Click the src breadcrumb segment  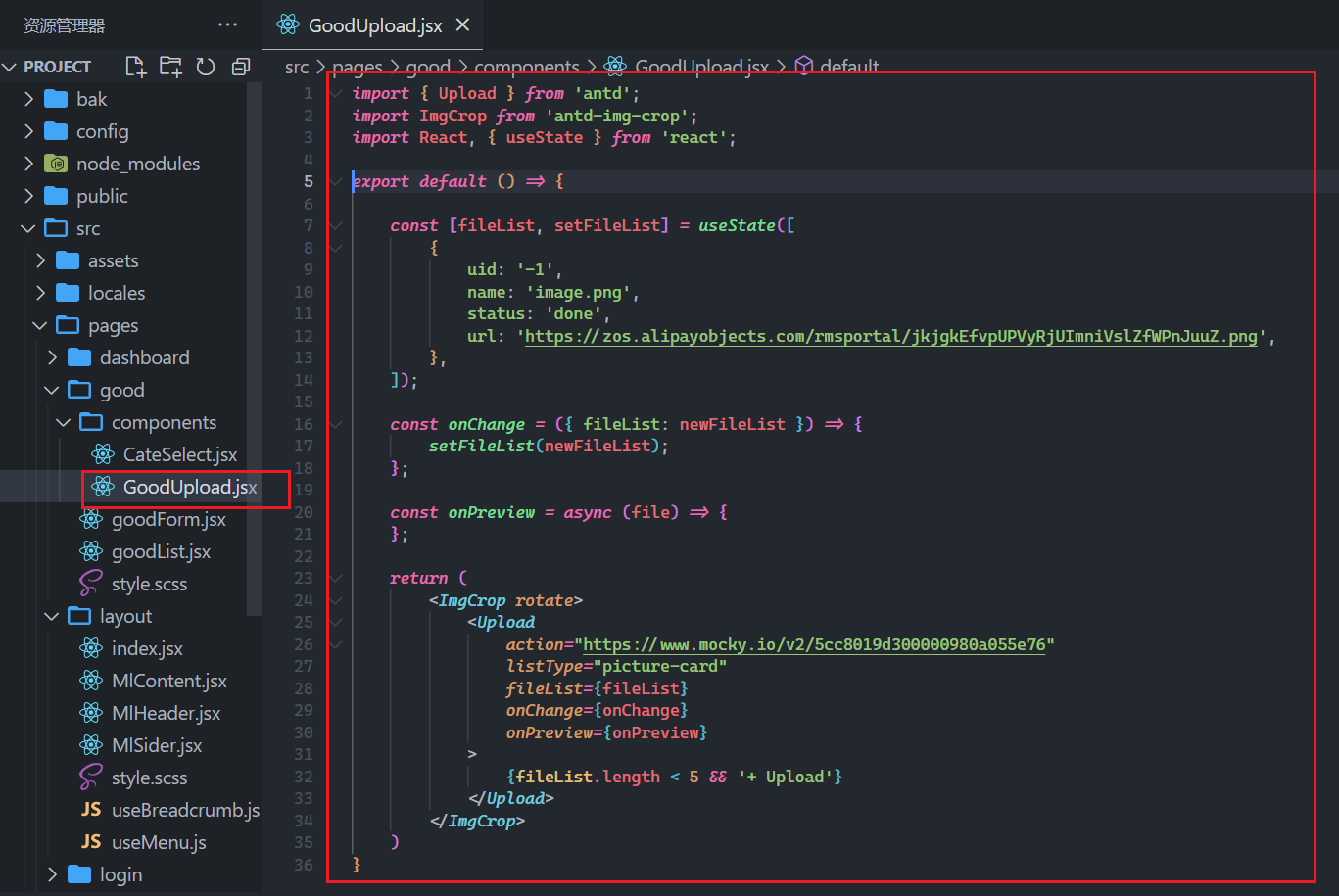(x=296, y=67)
